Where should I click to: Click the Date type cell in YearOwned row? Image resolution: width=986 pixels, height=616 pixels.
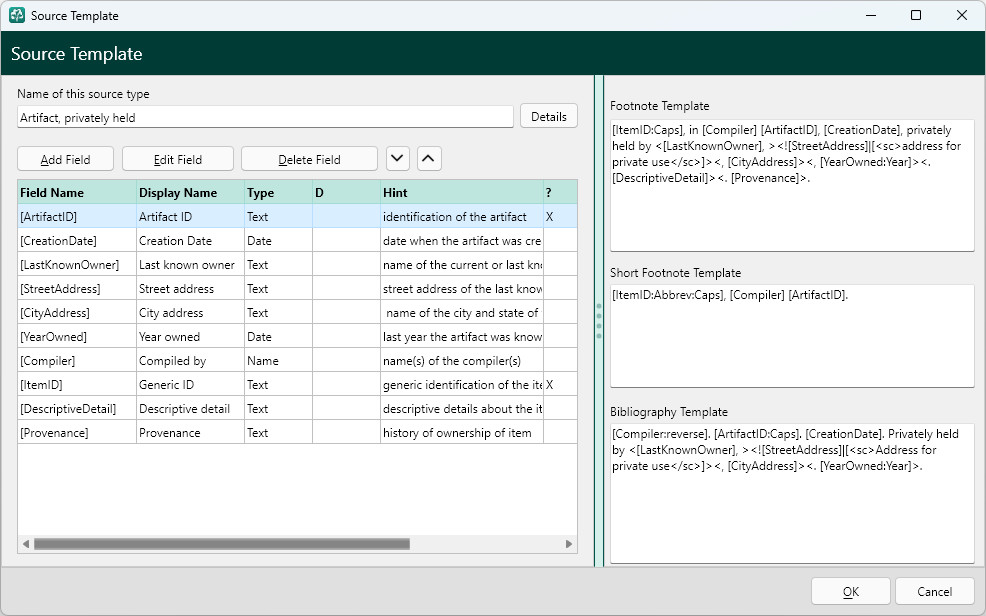279,336
